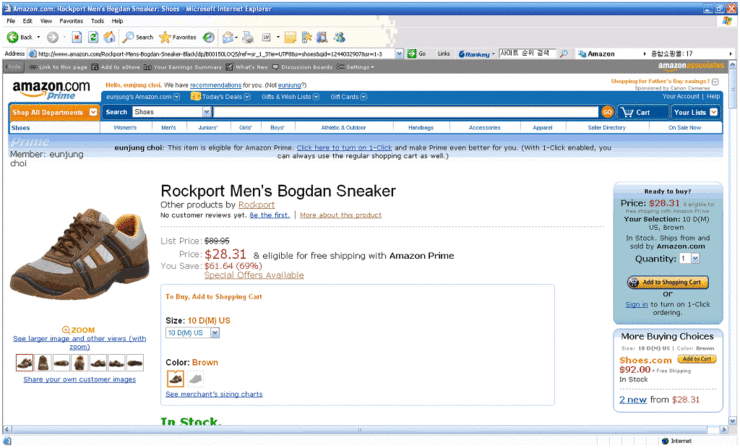Expand the "Today's Deals" dropdown arrow
740x448 pixels.
coord(246,97)
